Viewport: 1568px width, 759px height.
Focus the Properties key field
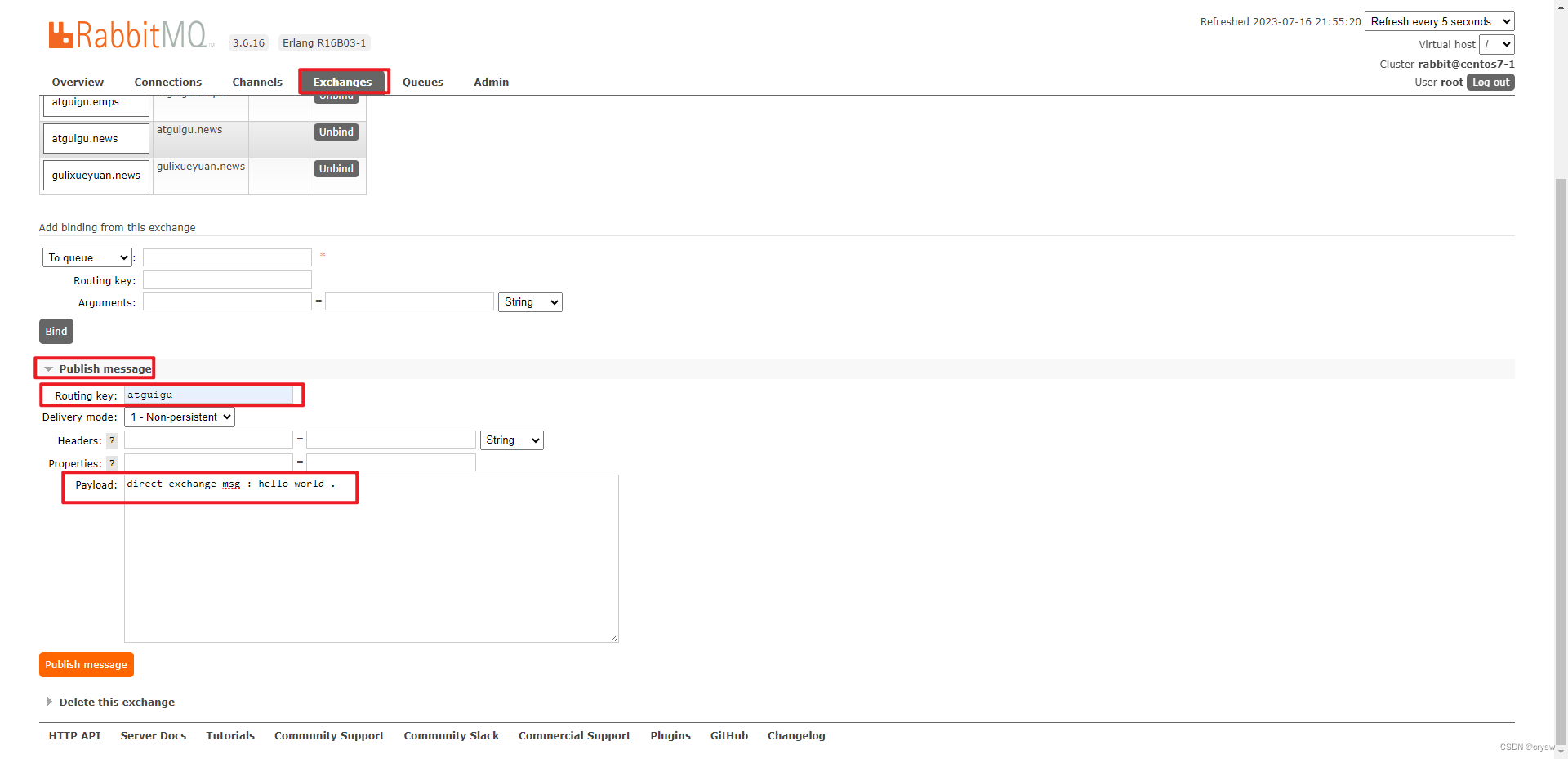208,462
